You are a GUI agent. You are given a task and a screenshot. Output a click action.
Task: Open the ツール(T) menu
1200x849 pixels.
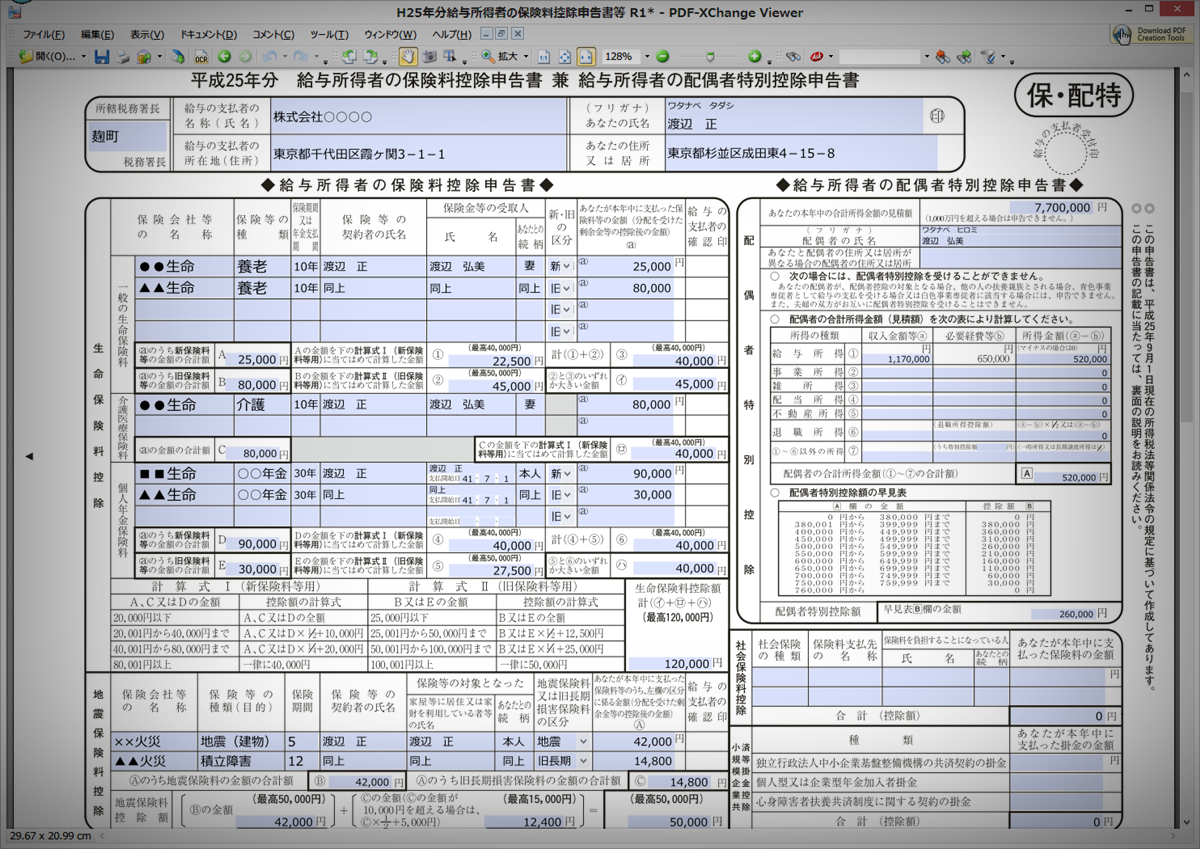click(329, 34)
